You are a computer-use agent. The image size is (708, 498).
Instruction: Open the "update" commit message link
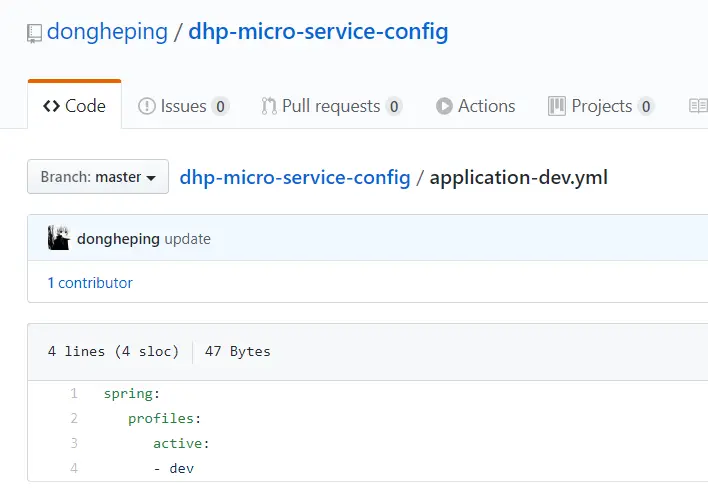point(188,239)
